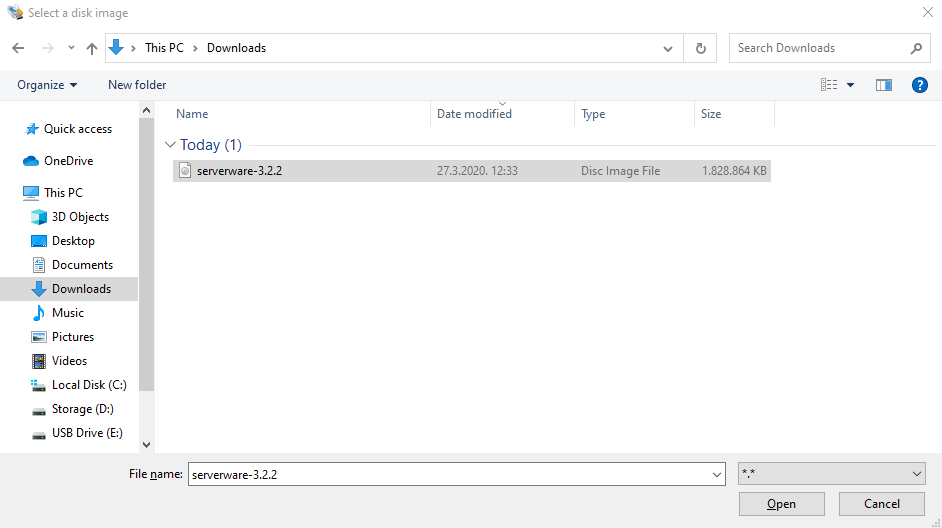This screenshot has height=528, width=942.
Task: Open USB Drive (E:)
Action: [x=87, y=433]
